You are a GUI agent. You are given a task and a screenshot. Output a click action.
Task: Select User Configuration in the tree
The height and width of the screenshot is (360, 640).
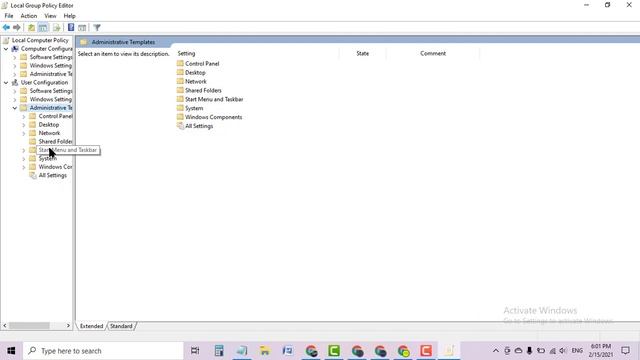click(44, 82)
